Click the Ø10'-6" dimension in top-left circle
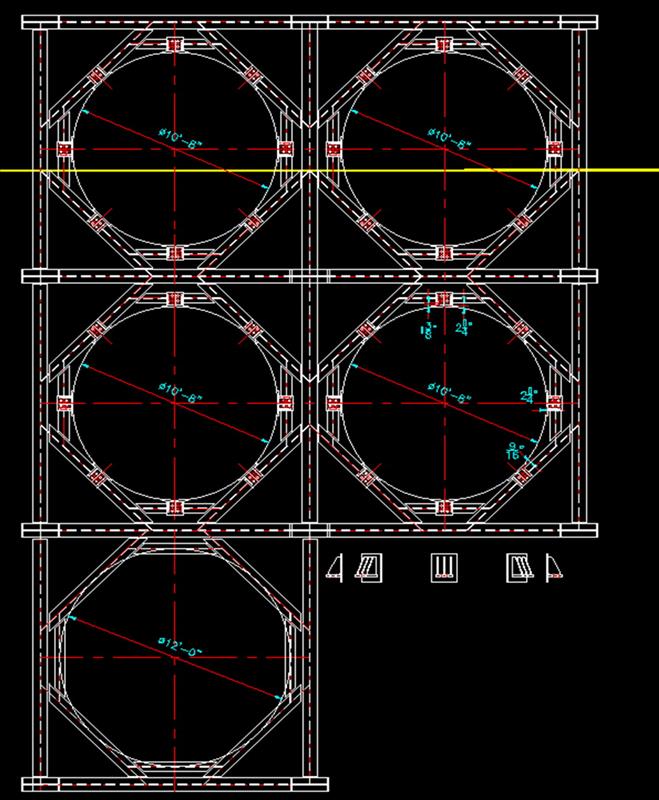 (x=181, y=139)
